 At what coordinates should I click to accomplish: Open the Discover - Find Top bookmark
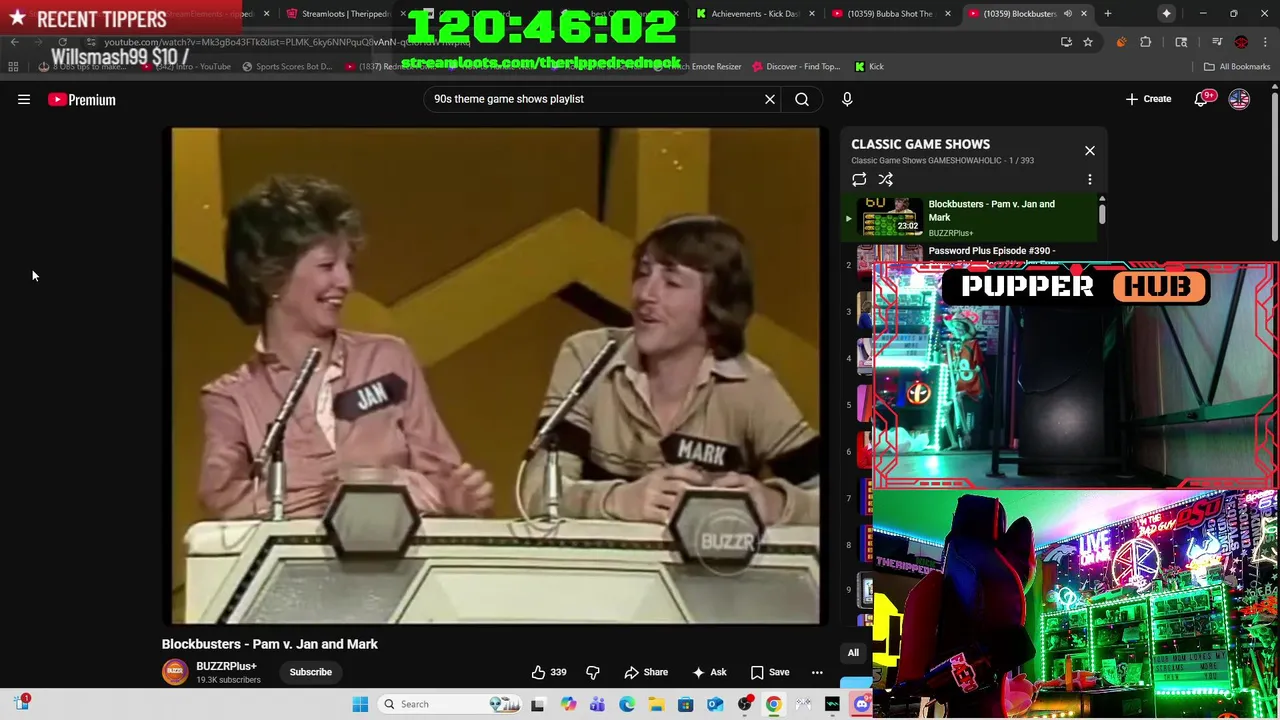click(795, 67)
